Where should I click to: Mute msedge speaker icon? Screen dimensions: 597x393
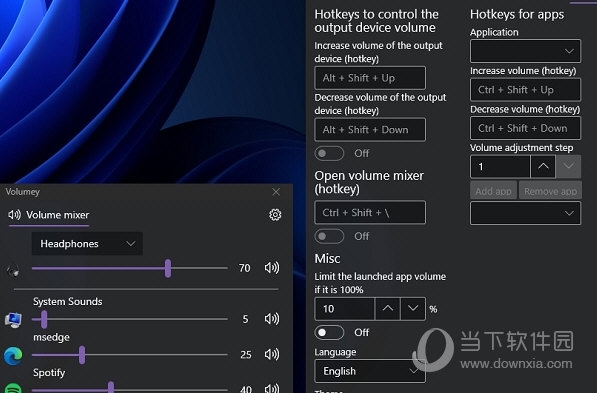[272, 355]
